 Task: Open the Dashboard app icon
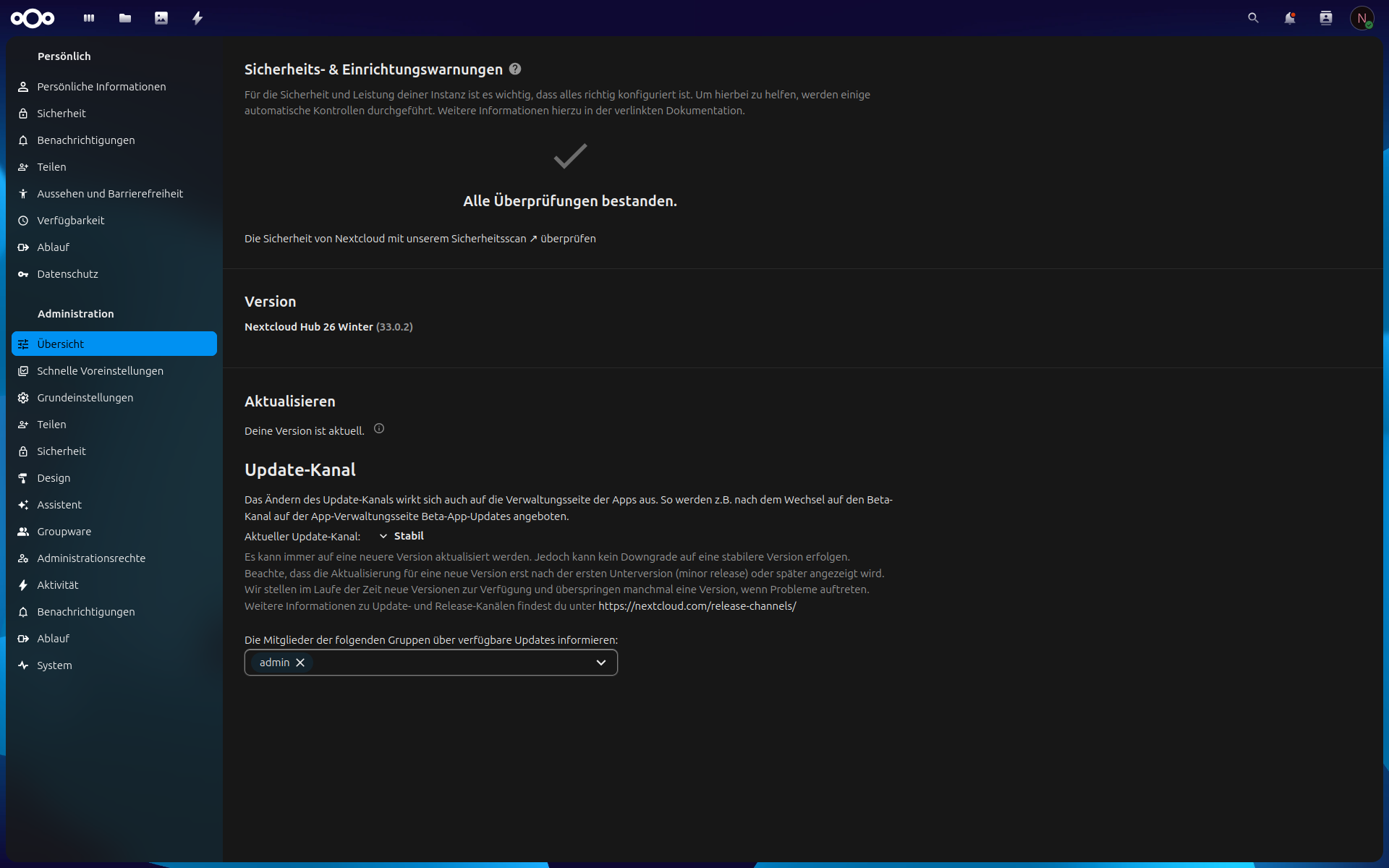point(89,18)
